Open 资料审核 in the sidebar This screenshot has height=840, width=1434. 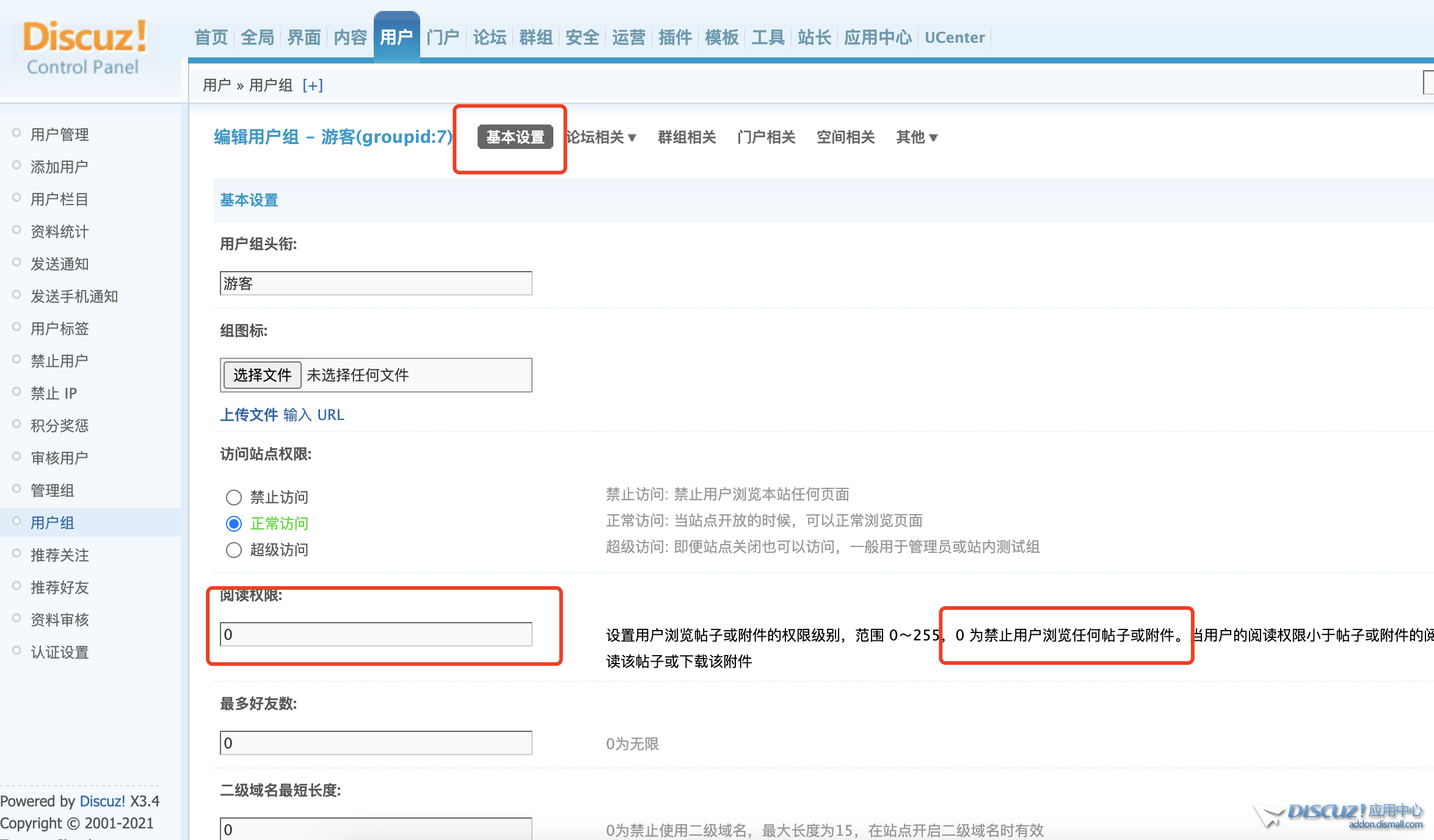[x=60, y=620]
